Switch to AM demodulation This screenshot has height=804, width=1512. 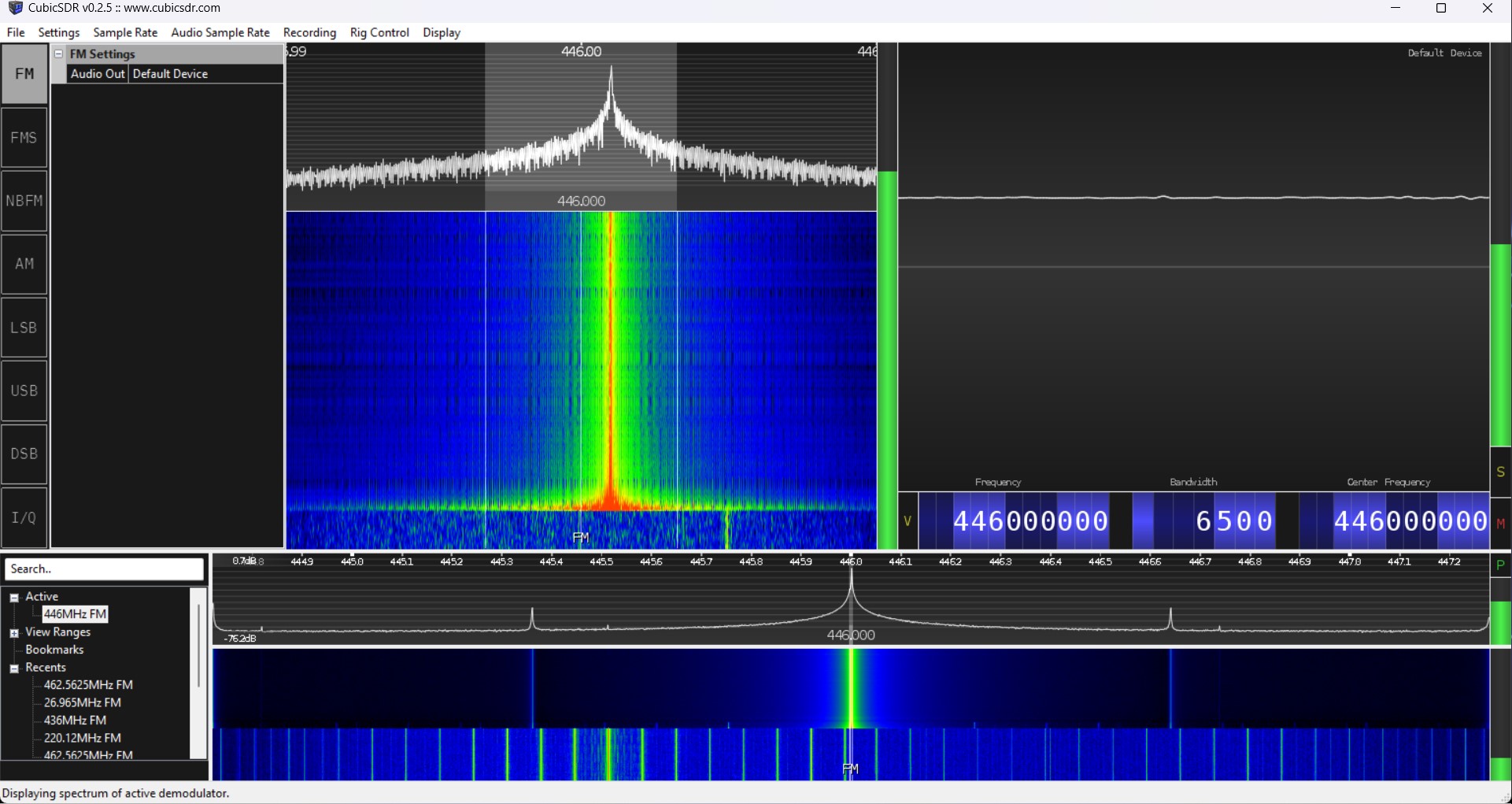[x=24, y=264]
